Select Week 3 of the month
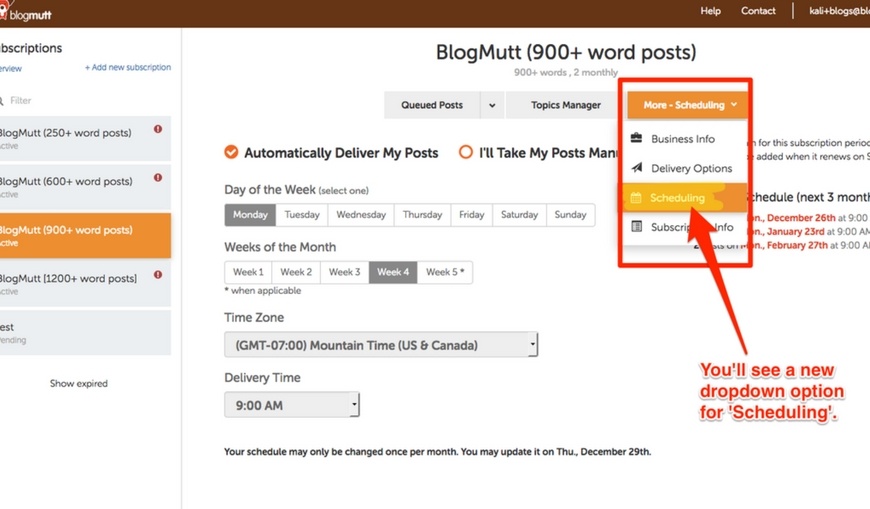The width and height of the screenshot is (870, 509). click(345, 272)
